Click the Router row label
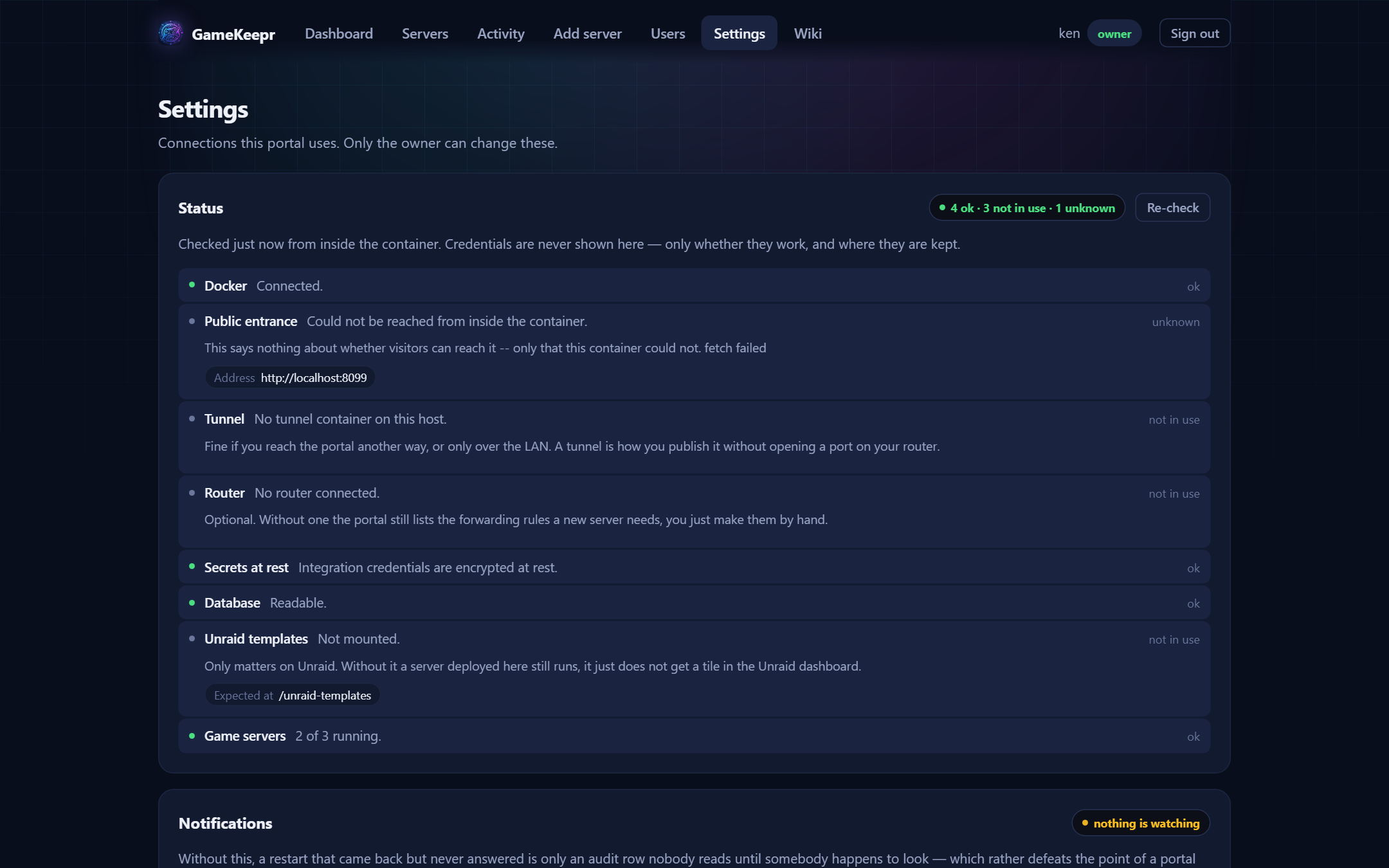This screenshot has width=1389, height=868. (224, 493)
